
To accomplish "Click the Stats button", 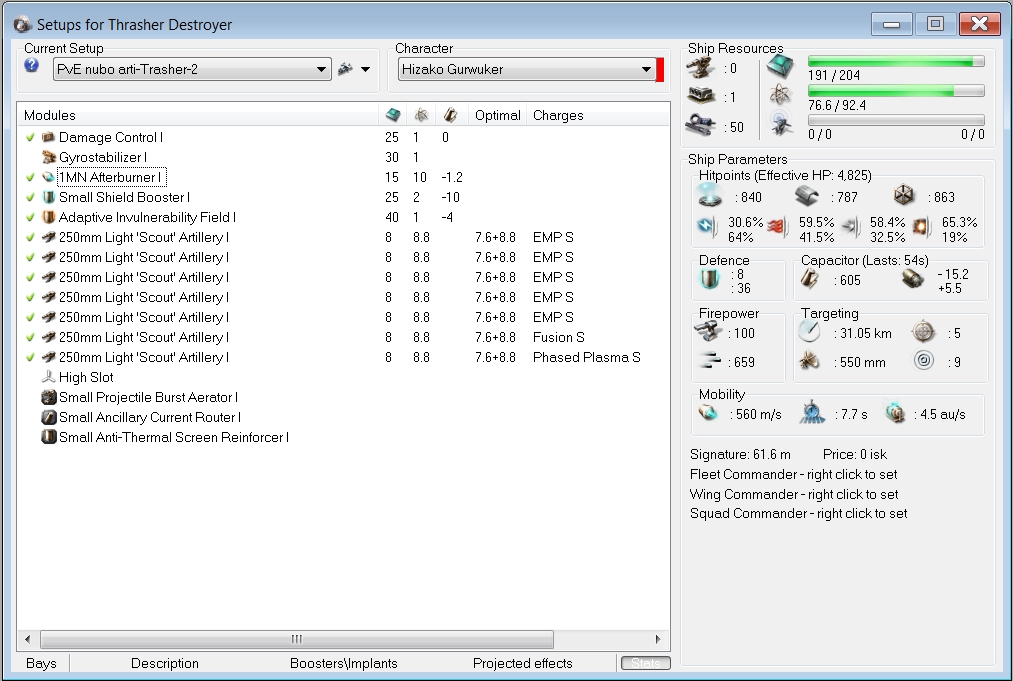I will tap(645, 663).
